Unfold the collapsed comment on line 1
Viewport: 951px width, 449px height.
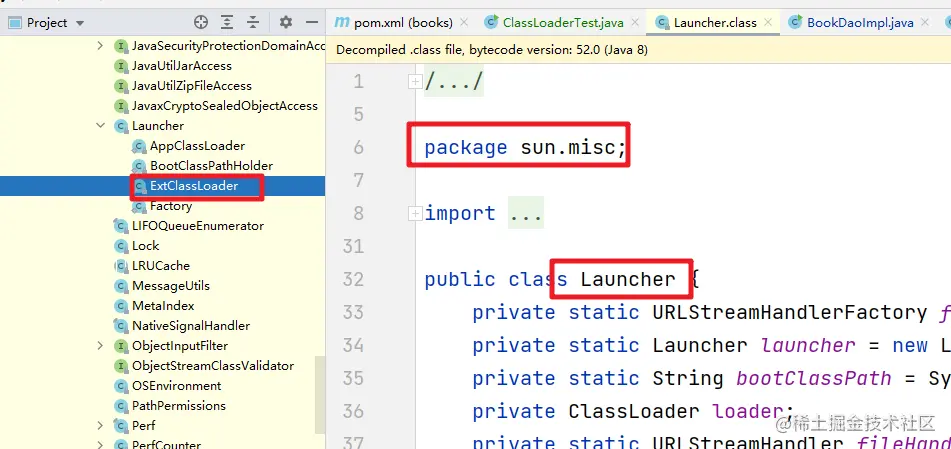point(415,82)
